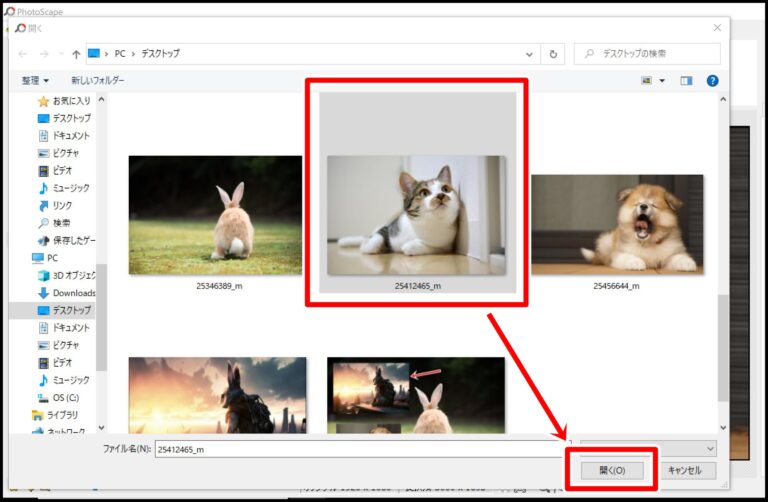Go up one folder level
768x502 pixels.
point(76,54)
